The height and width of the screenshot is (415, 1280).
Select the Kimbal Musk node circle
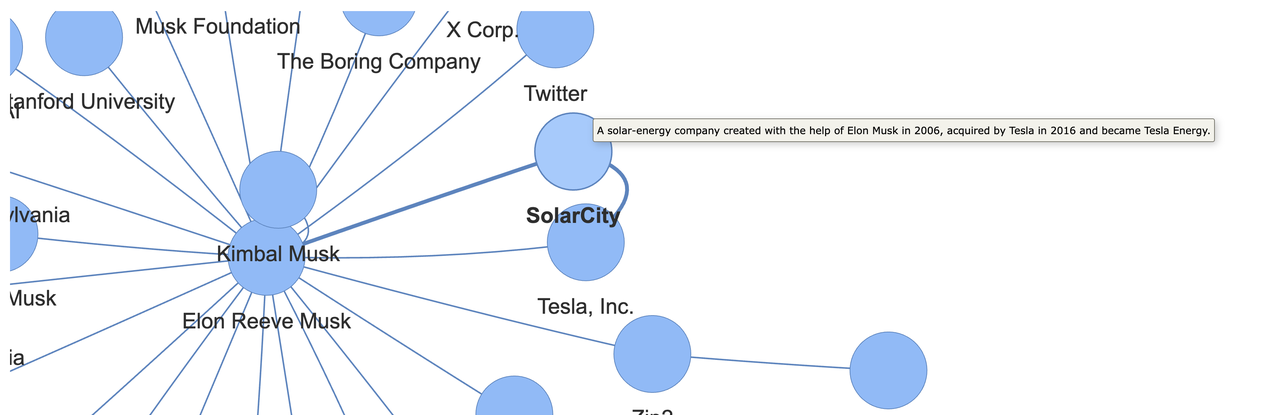pyautogui.click(x=278, y=190)
